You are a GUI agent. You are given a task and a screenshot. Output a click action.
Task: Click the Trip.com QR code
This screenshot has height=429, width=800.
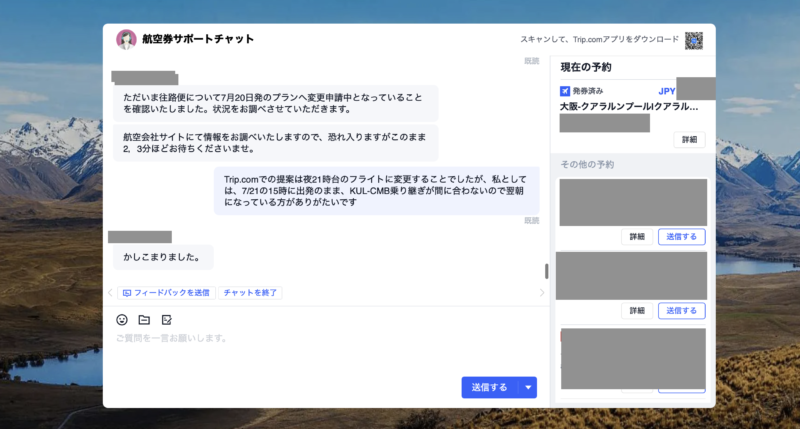click(x=694, y=40)
